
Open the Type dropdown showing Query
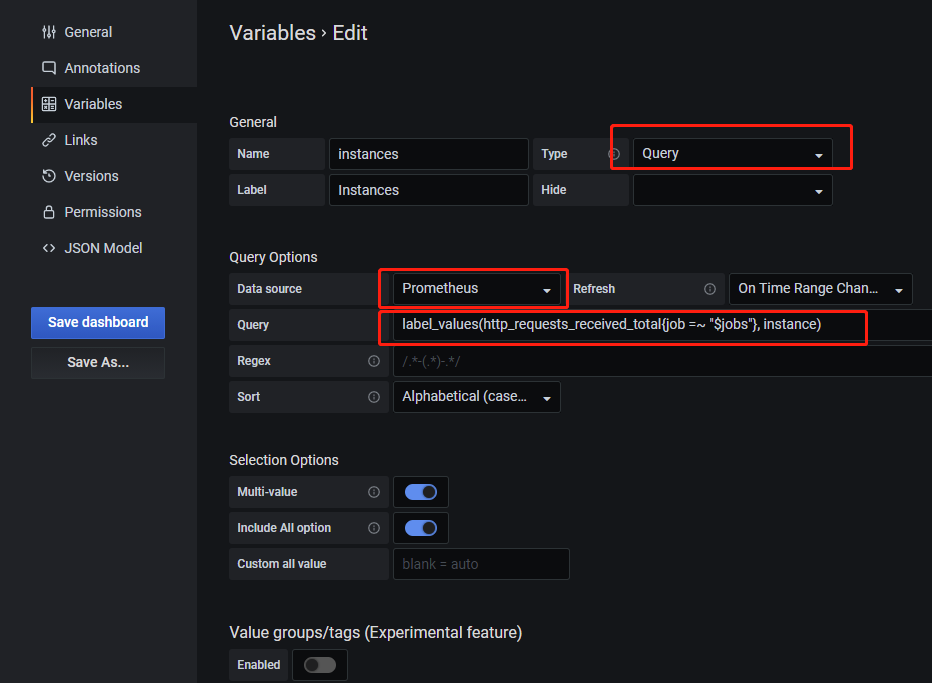[732, 154]
